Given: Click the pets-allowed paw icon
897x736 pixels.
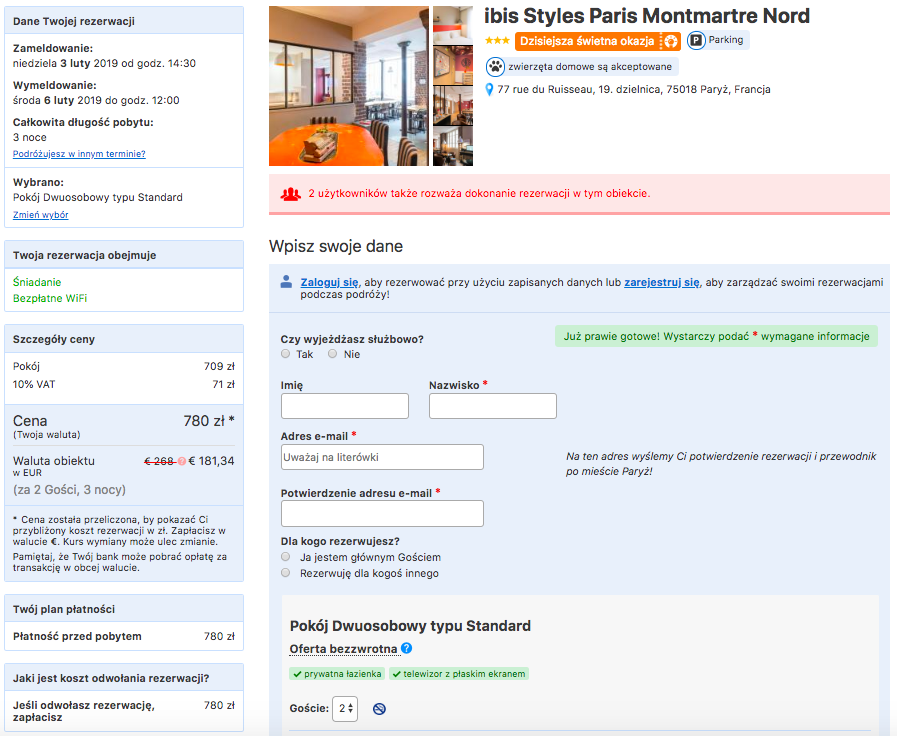Looking at the screenshot, I should click(x=495, y=67).
